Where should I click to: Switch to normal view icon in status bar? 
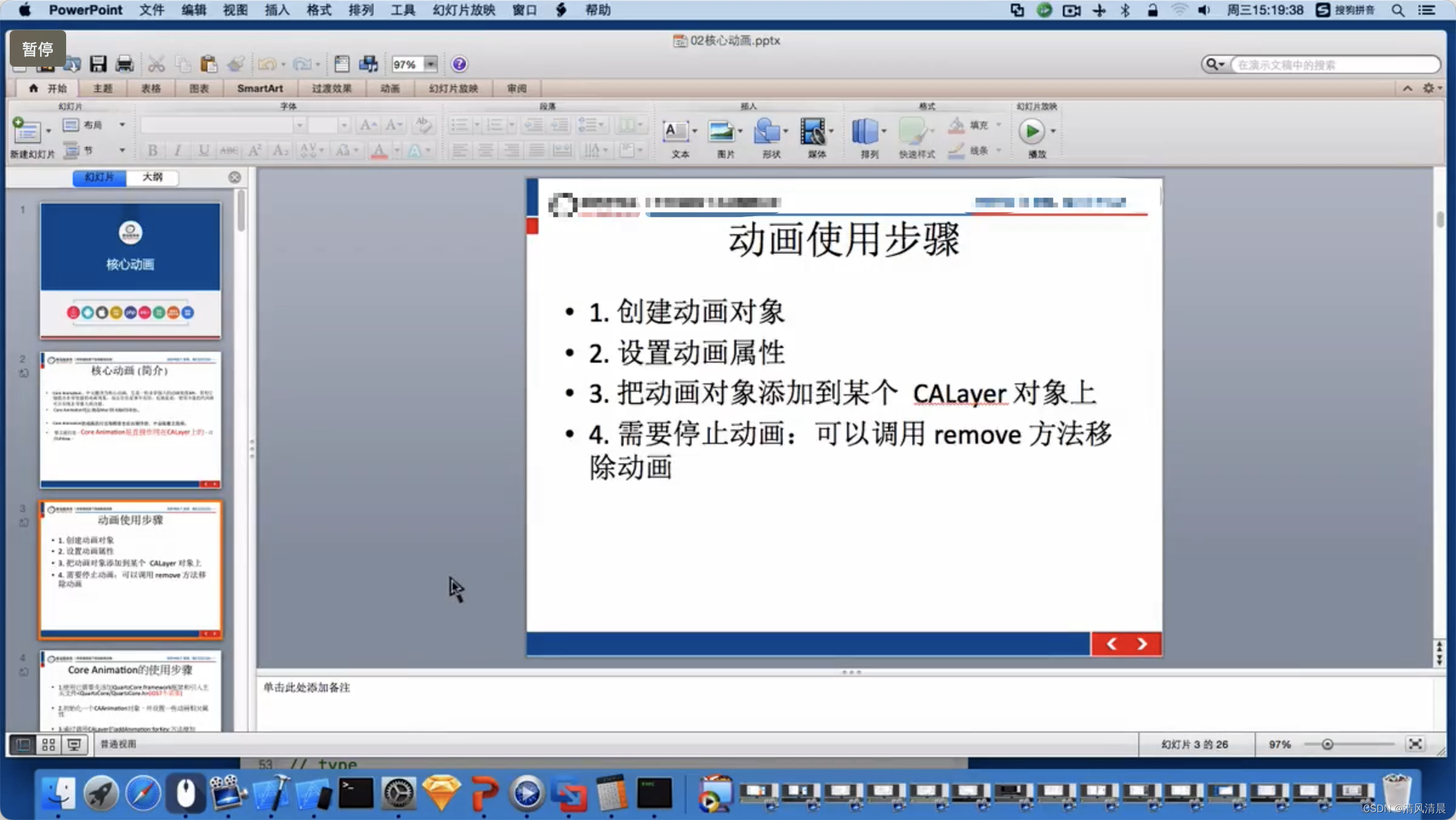click(23, 744)
